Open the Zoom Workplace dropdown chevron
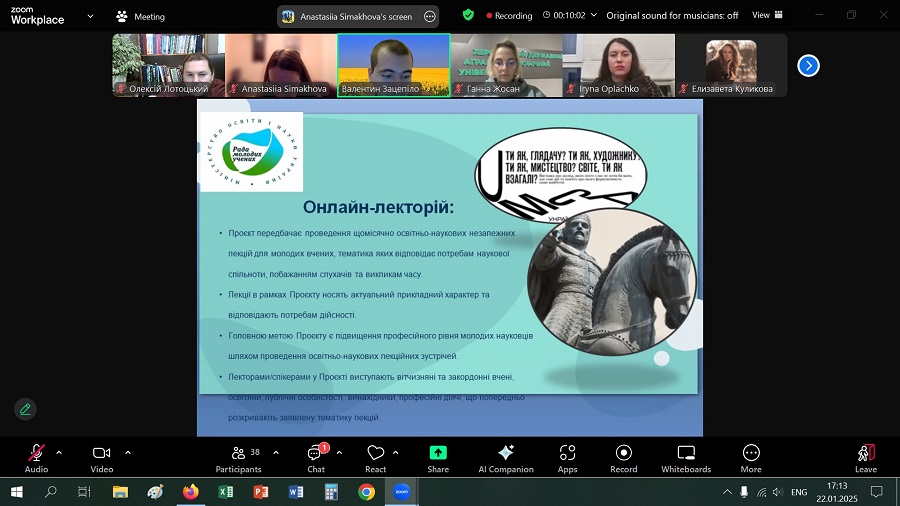 [x=91, y=16]
